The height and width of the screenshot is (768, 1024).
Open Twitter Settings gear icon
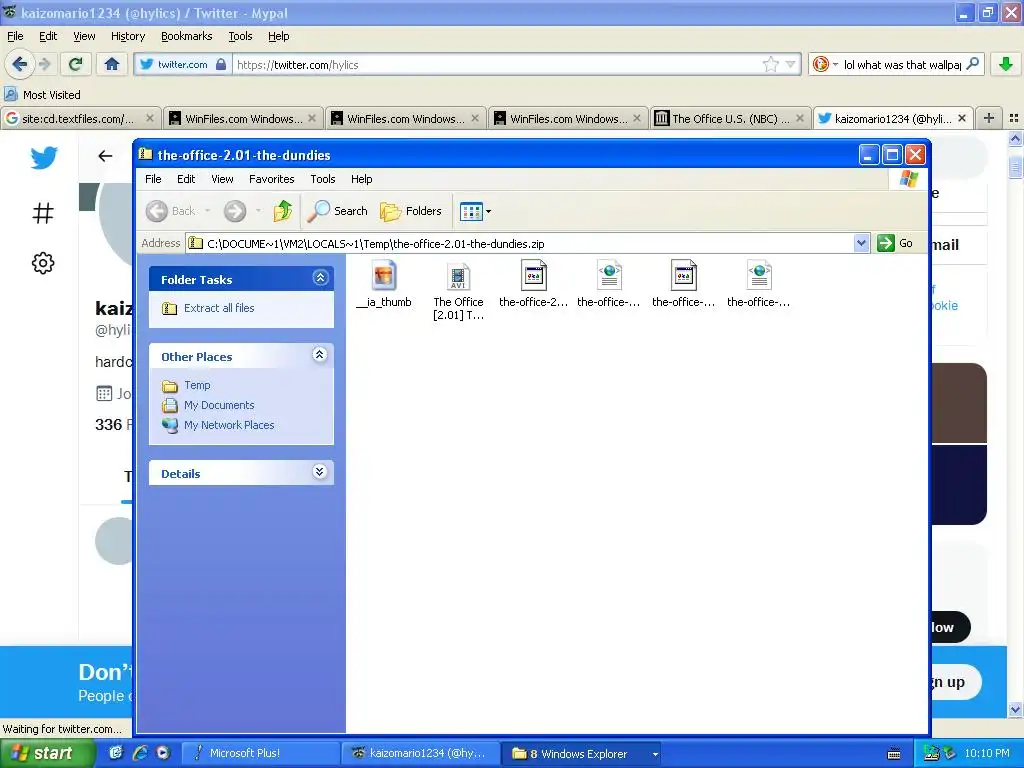[43, 263]
